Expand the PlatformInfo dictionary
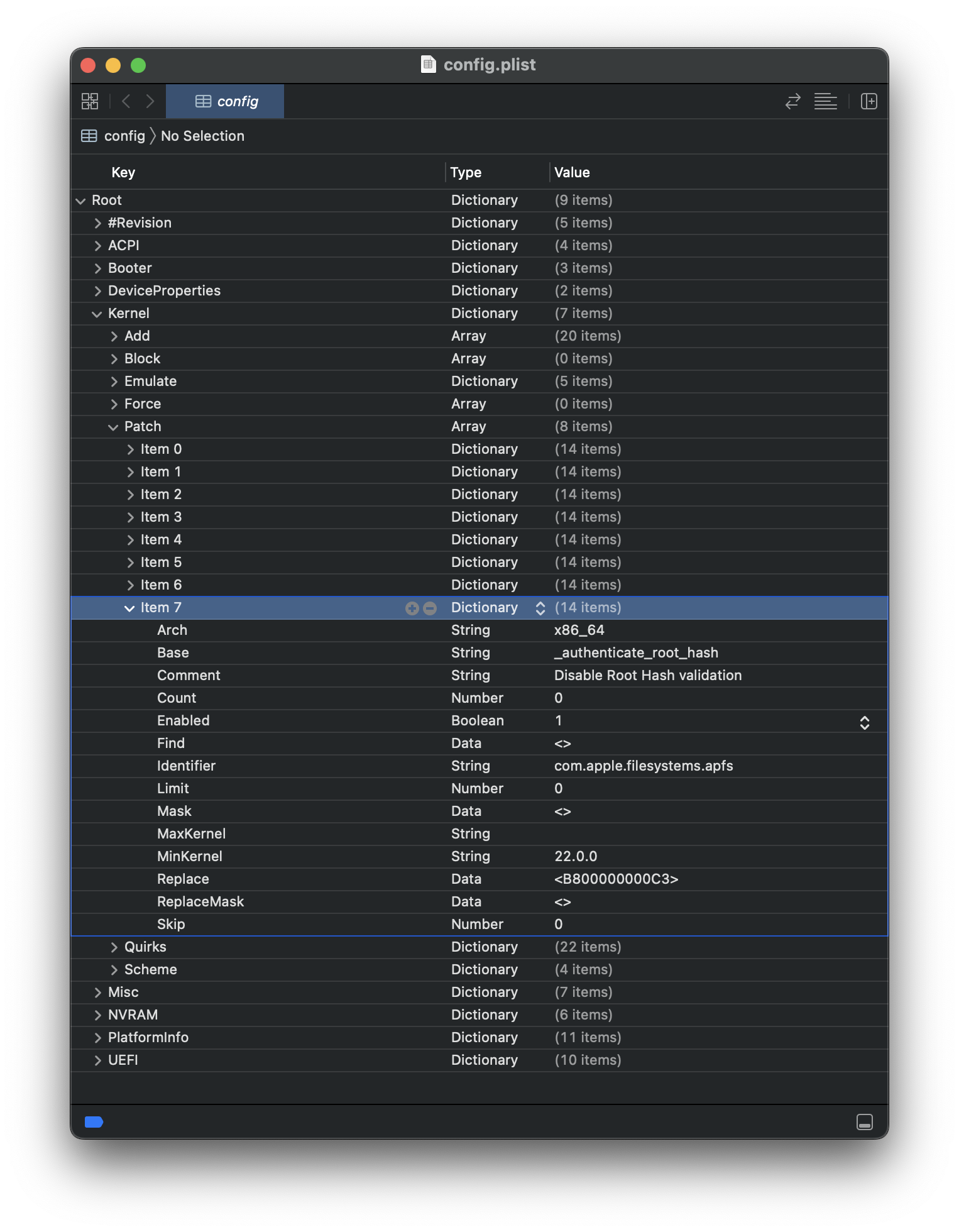This screenshot has height=1232, width=959. 97,1038
